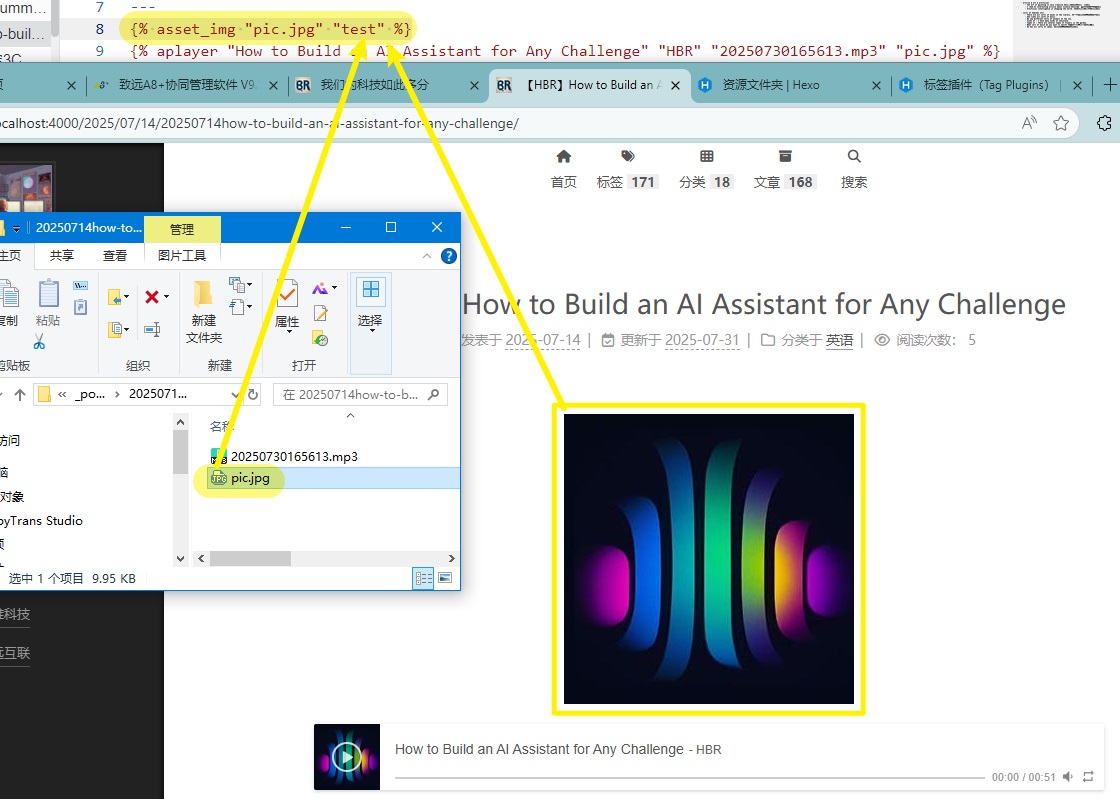This screenshot has height=799, width=1120.
Task: Click the New item icon in Explorer ribbon
Action: pyautogui.click(x=237, y=286)
